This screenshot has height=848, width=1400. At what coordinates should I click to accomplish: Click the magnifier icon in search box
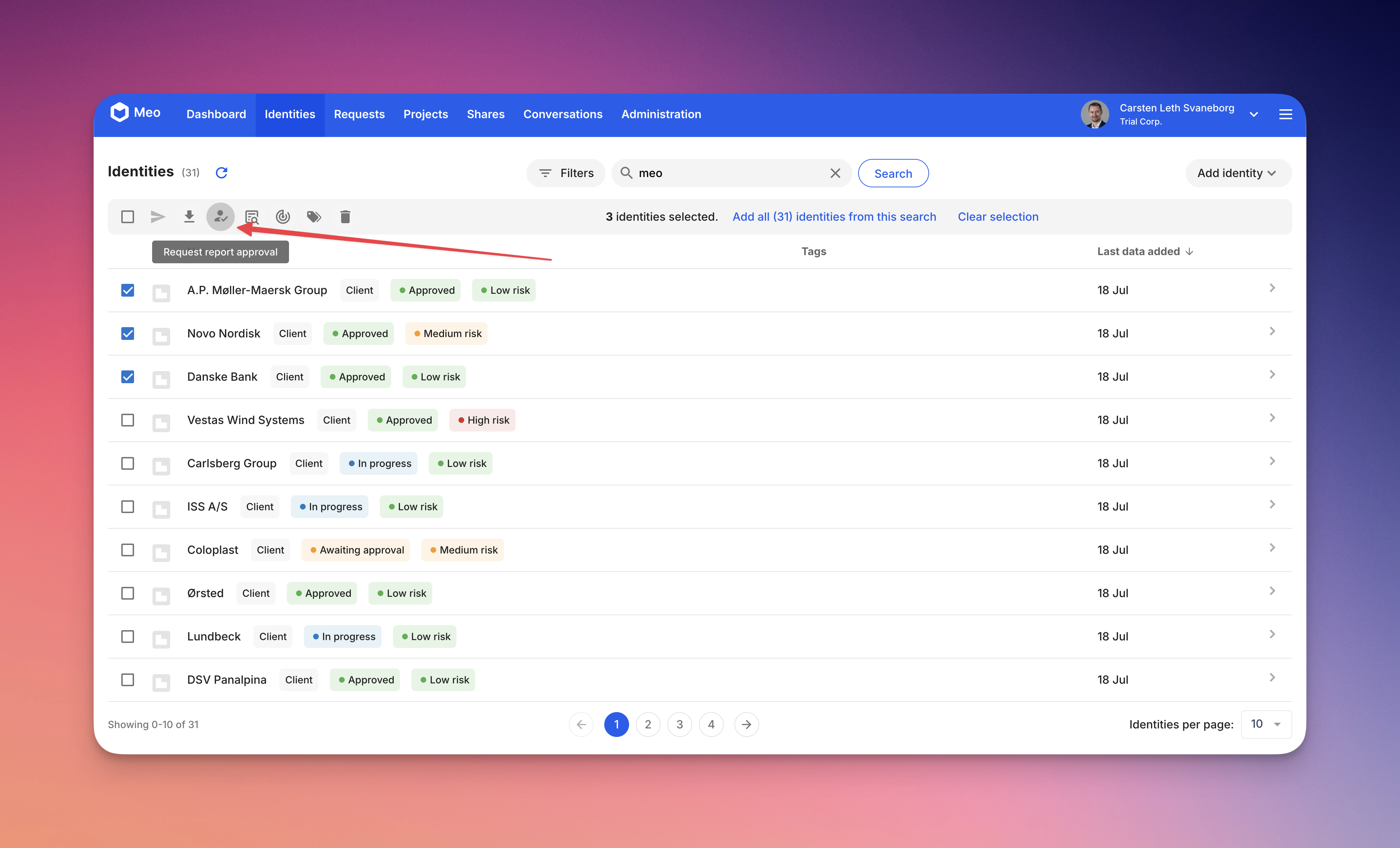pyautogui.click(x=626, y=173)
